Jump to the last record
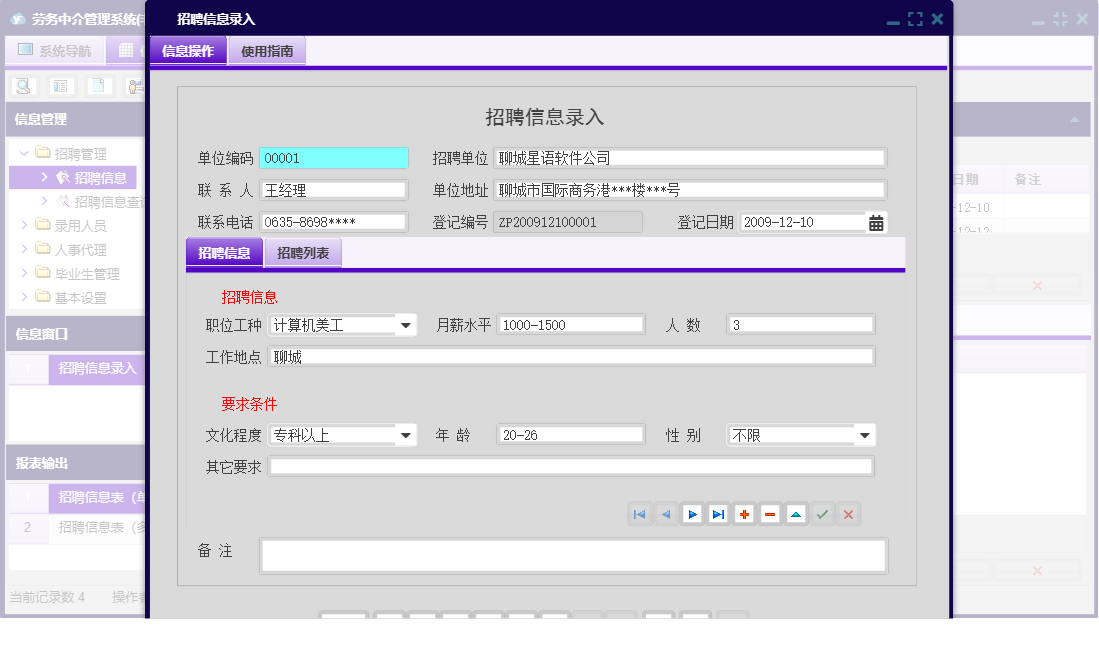This screenshot has height=655, width=1099. coord(718,514)
